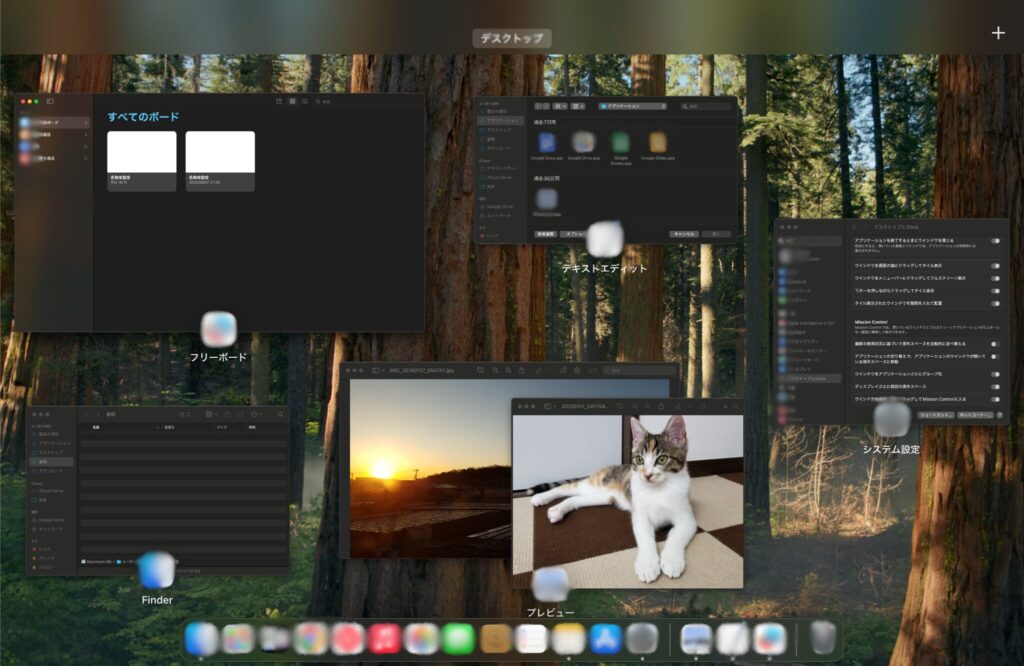Click zoom in icon in the sunset Preview window
1024x666 pixels.
click(x=508, y=370)
